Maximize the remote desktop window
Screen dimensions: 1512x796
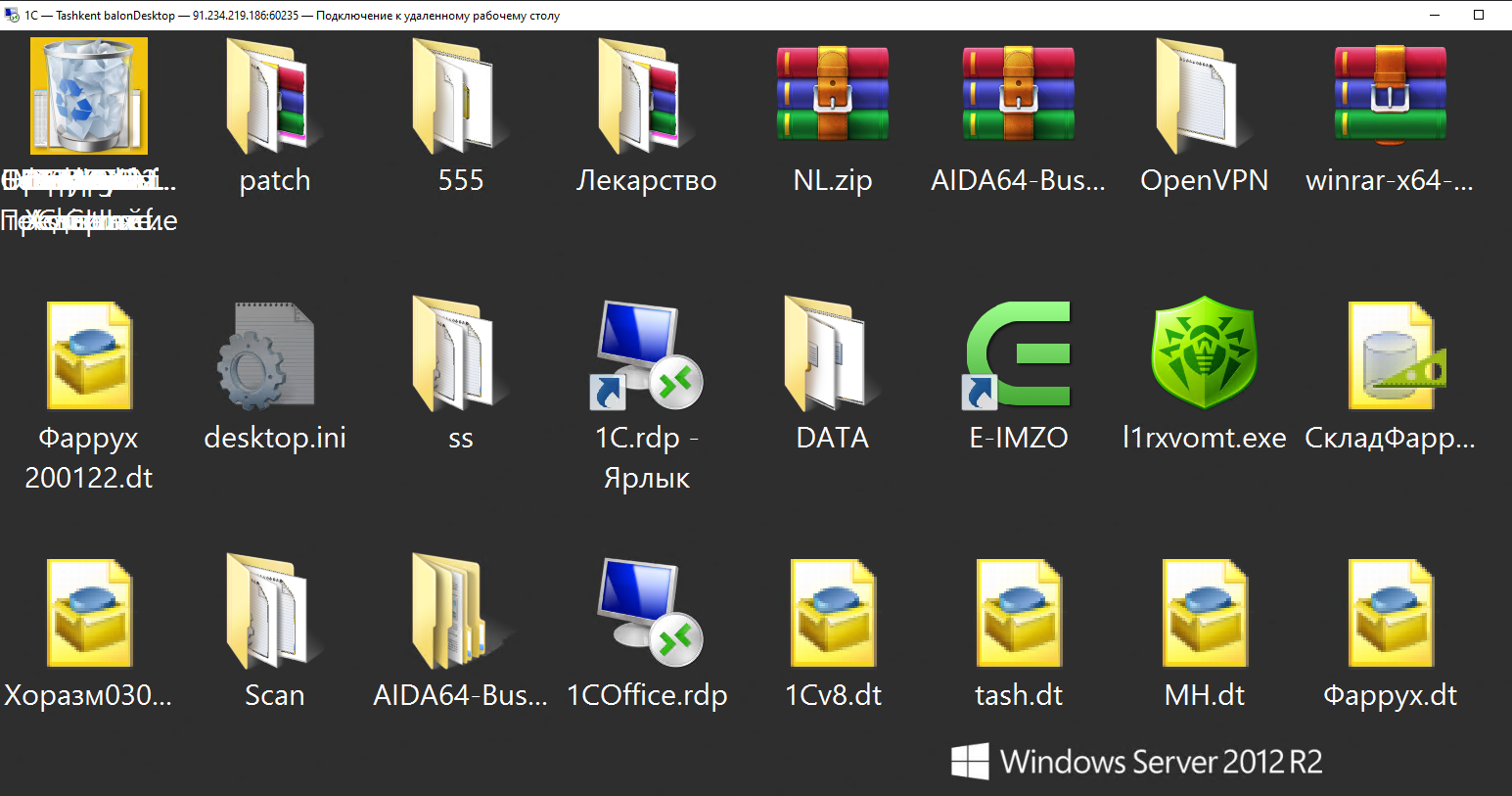1479,15
